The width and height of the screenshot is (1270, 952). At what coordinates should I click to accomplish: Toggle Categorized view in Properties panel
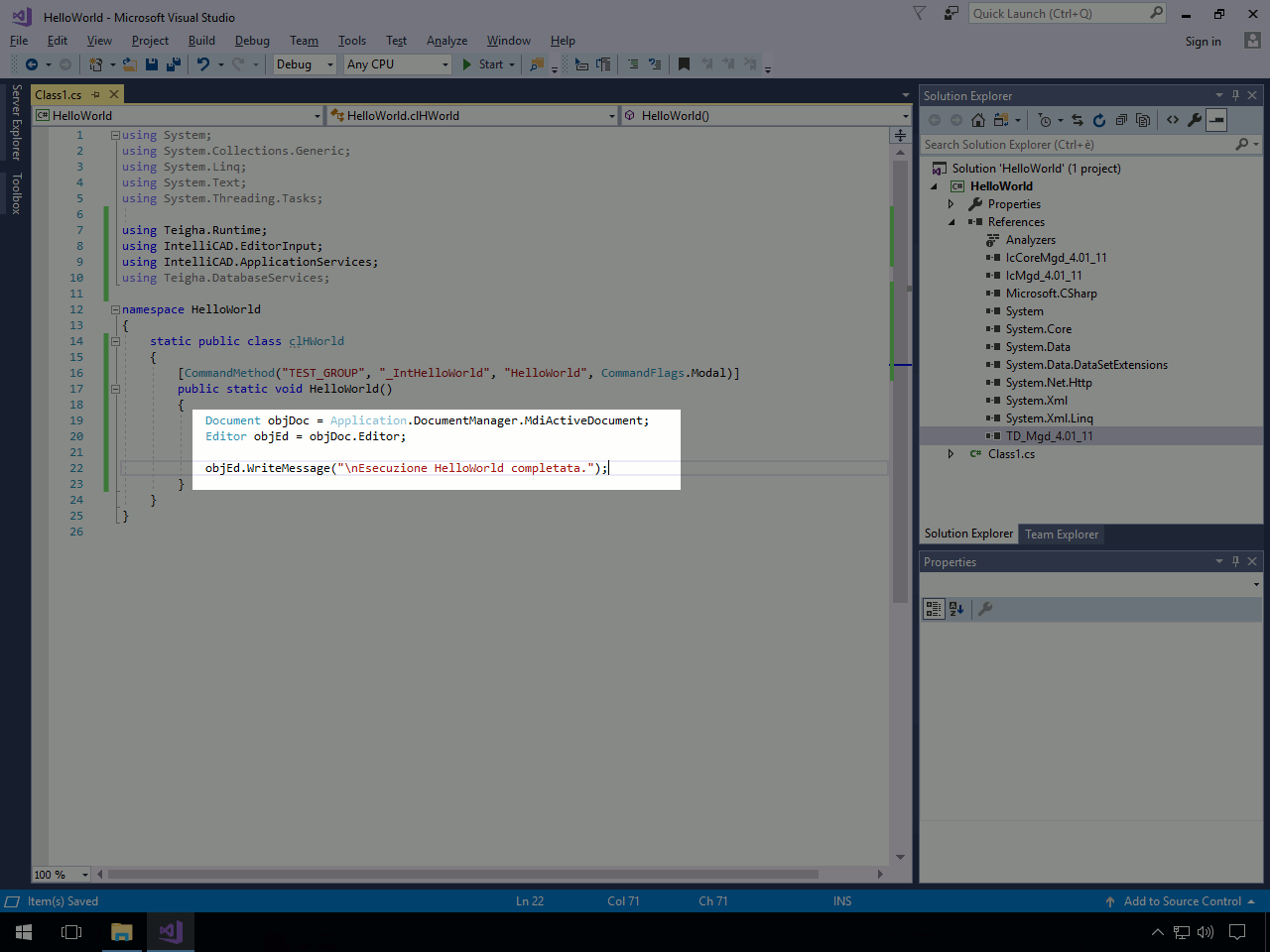tap(934, 609)
